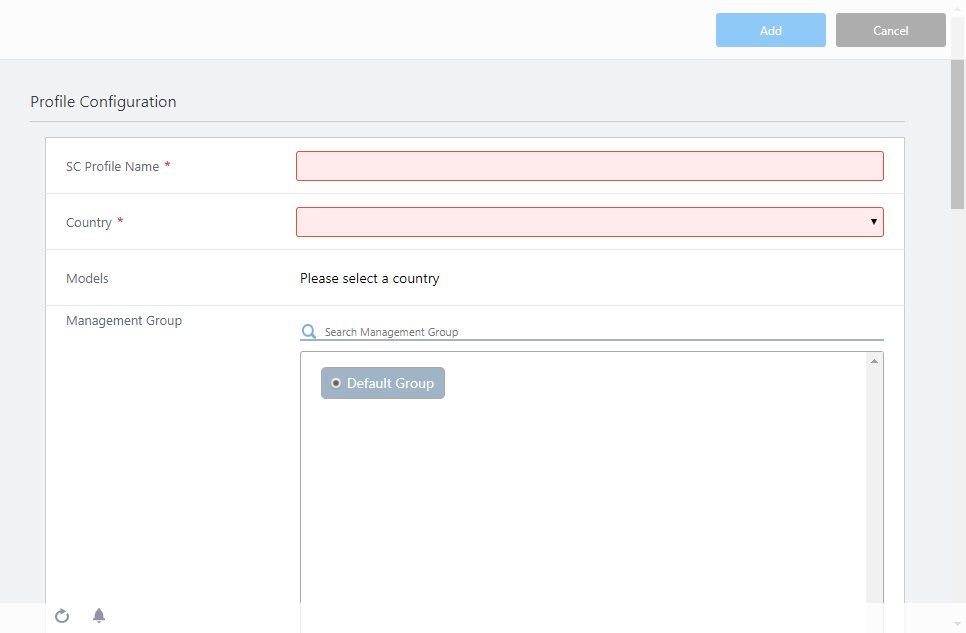
Task: Click the Add button
Action: coord(770,30)
